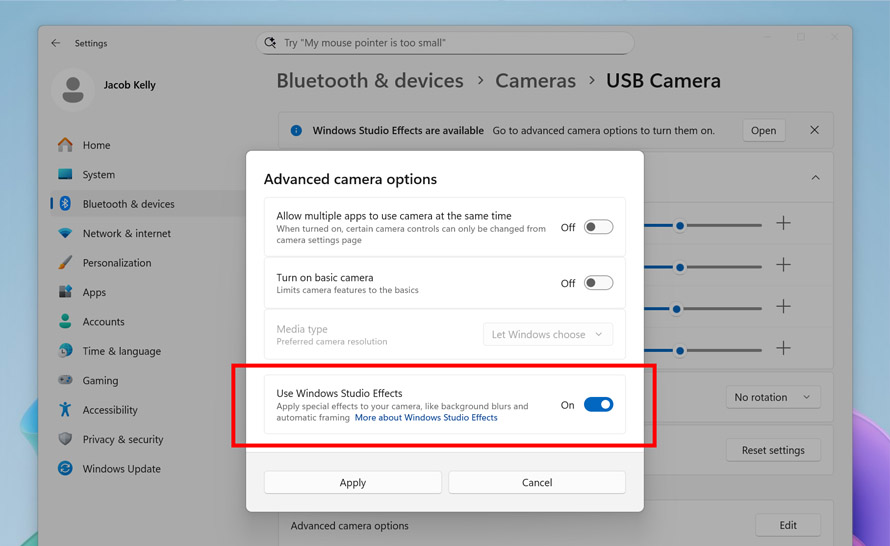Click the Accounts person icon
This screenshot has width=890, height=546.
pyautogui.click(x=65, y=321)
